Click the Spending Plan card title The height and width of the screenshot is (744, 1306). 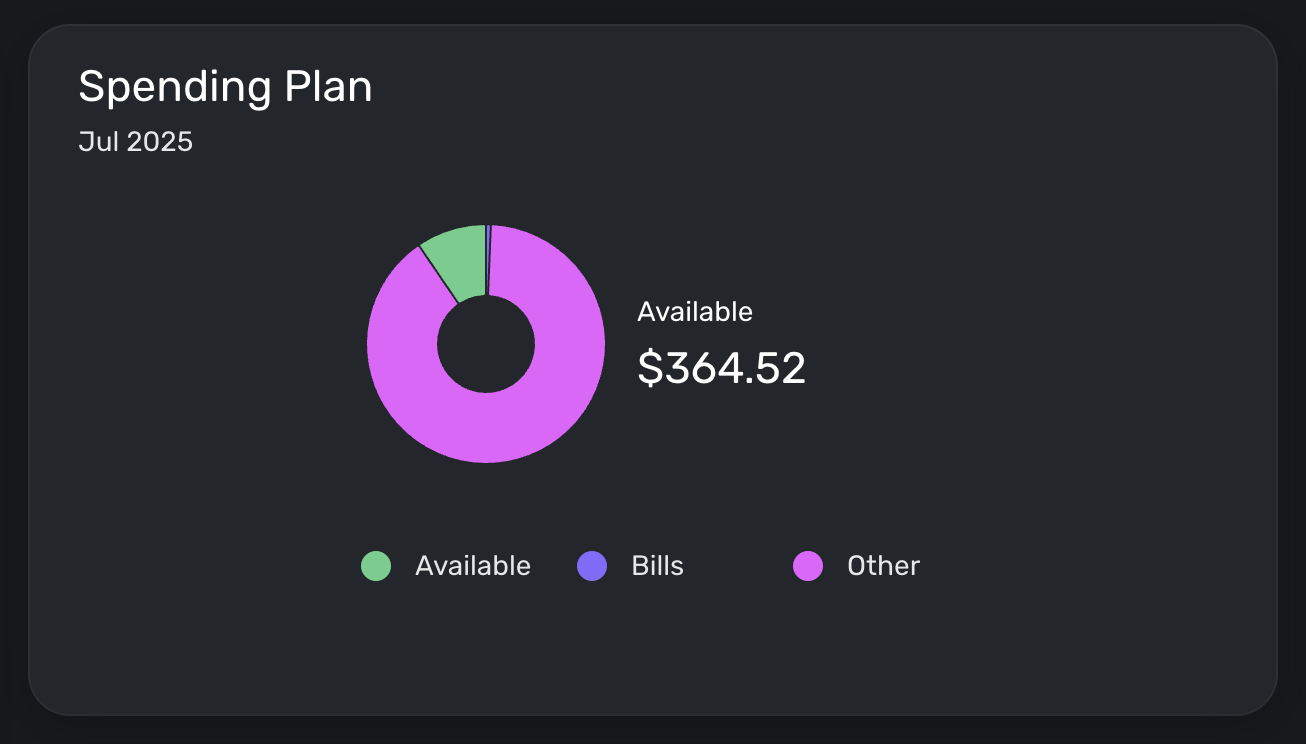[x=225, y=88]
